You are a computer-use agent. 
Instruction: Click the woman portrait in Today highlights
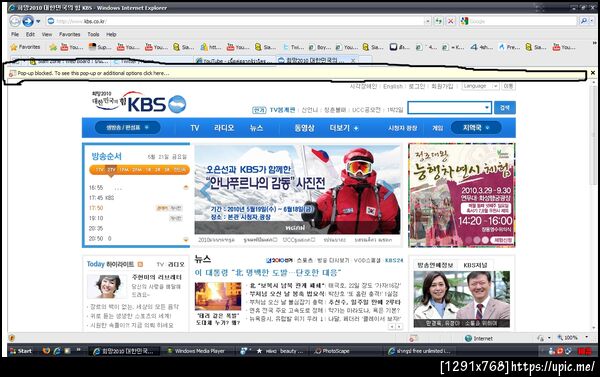(107, 286)
